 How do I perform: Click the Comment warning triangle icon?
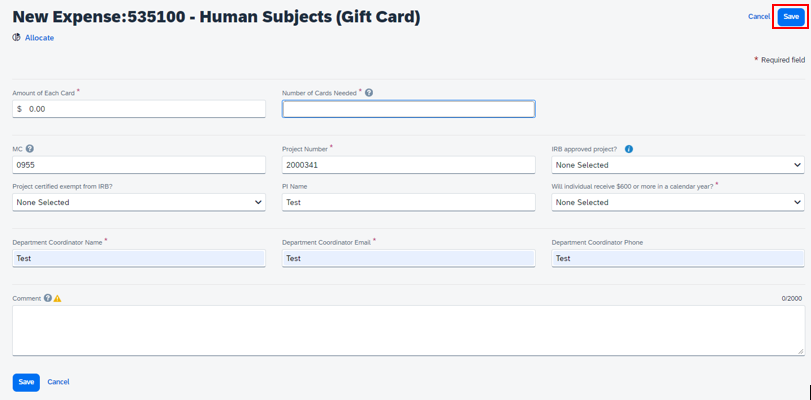click(58, 298)
